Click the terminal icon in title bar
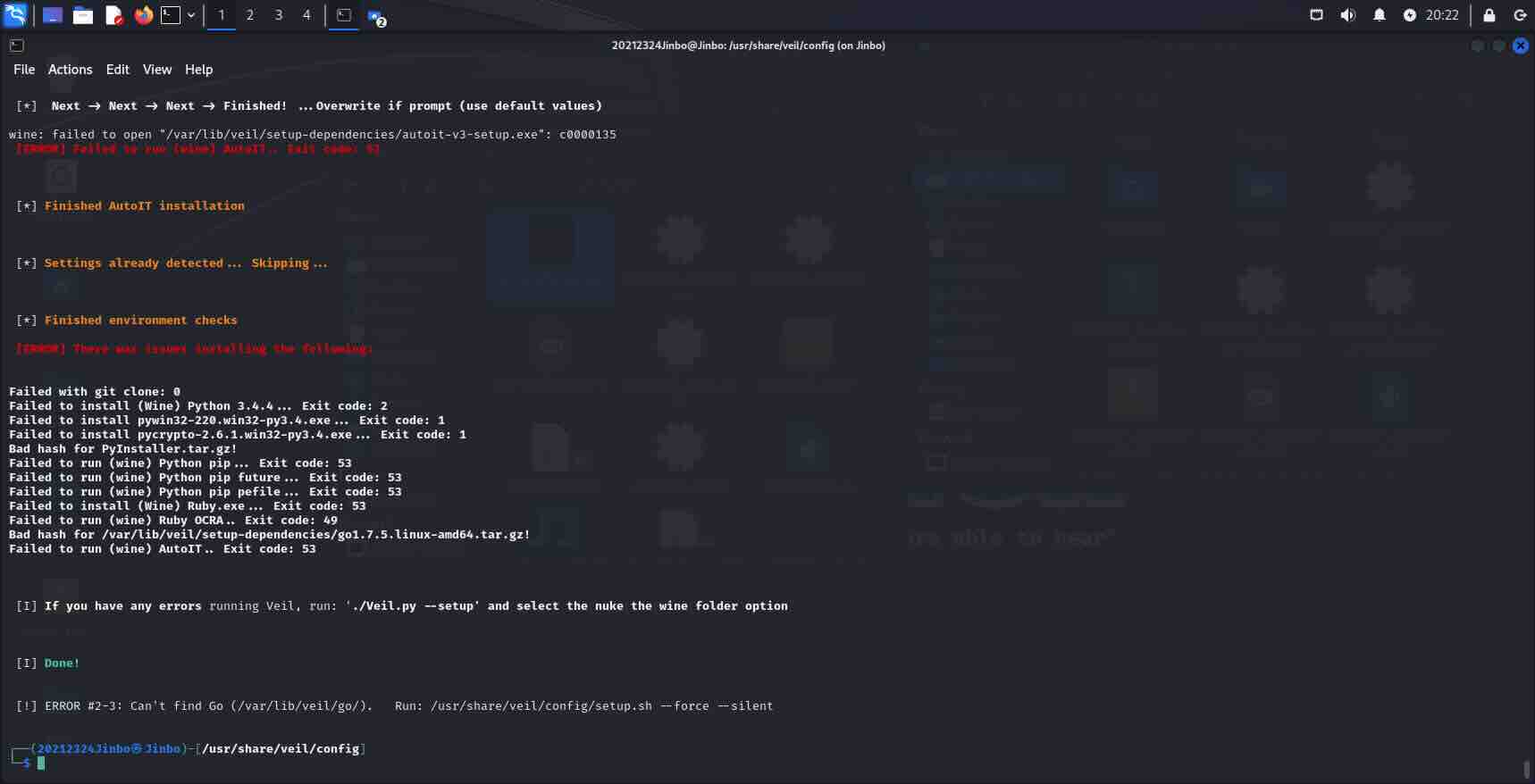 (16, 46)
